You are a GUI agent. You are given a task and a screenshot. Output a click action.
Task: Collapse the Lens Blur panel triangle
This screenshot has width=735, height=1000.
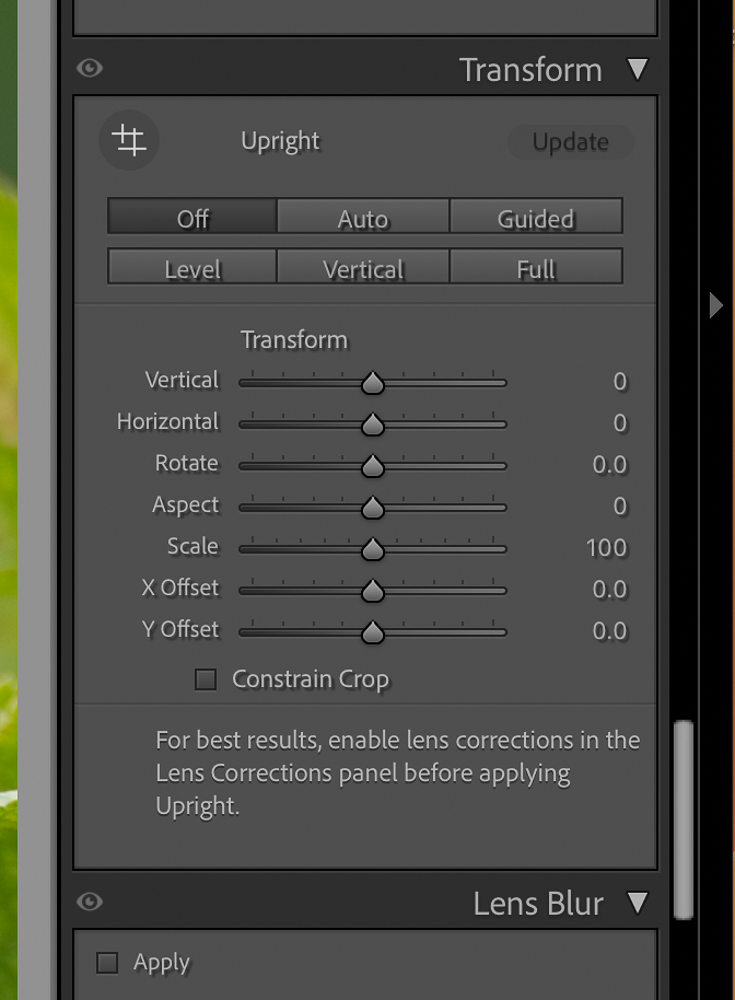[637, 902]
